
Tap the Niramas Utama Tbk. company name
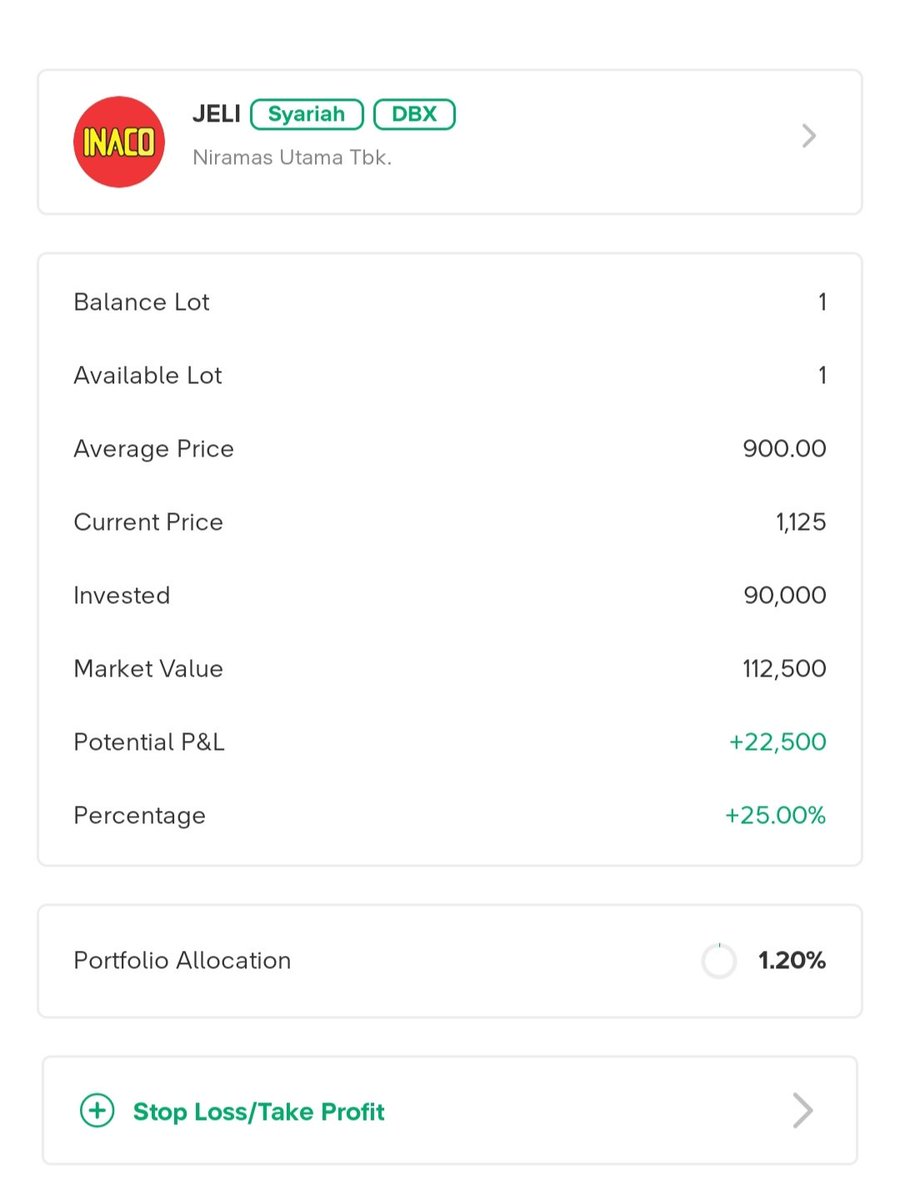click(x=292, y=158)
